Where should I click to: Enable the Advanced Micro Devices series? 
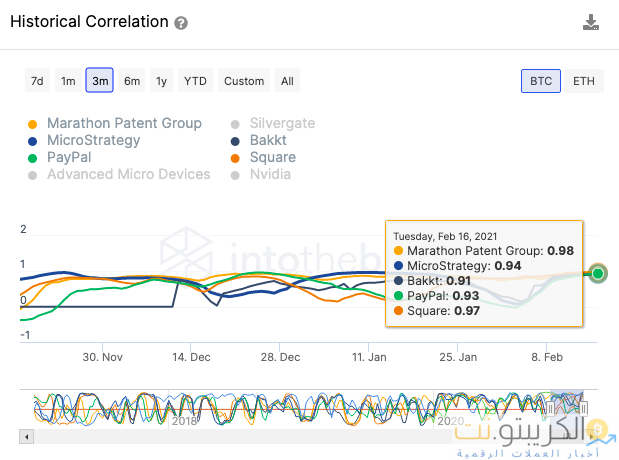[128, 174]
